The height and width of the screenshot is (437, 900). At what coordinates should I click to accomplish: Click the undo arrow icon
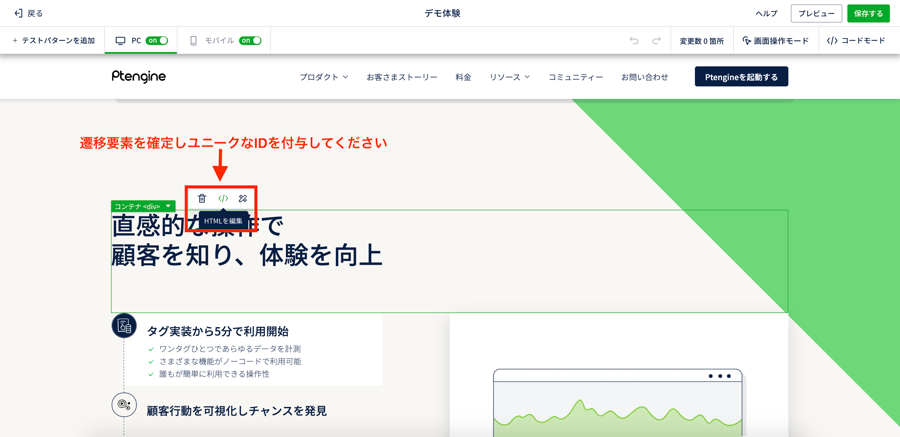click(x=634, y=41)
